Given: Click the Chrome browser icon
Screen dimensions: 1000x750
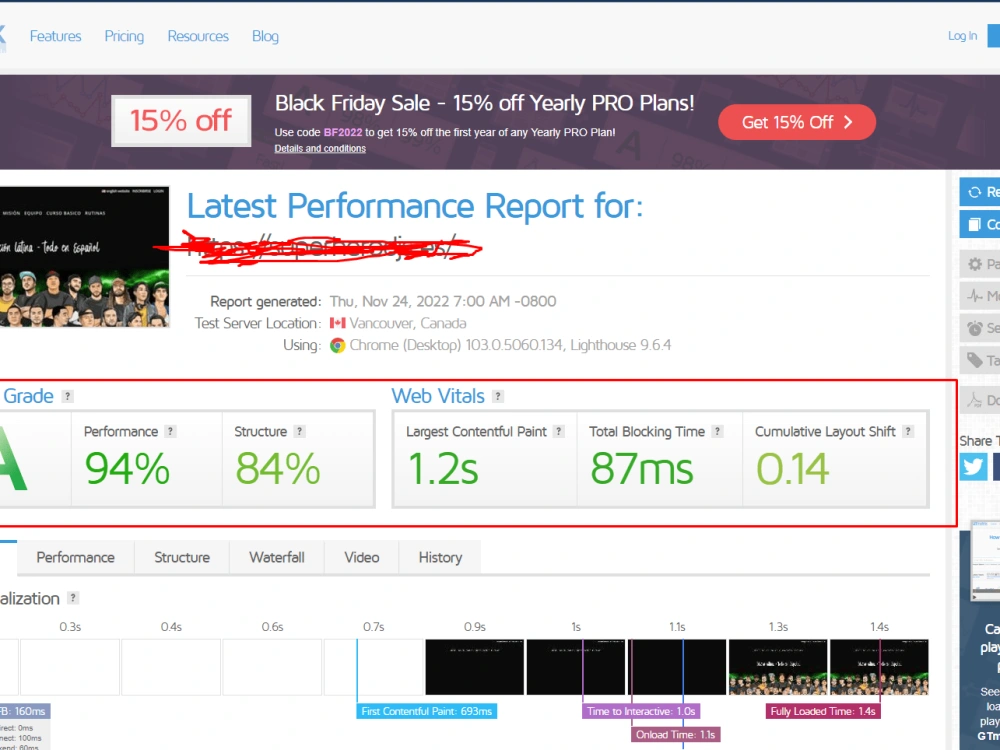Looking at the screenshot, I should 337,346.
